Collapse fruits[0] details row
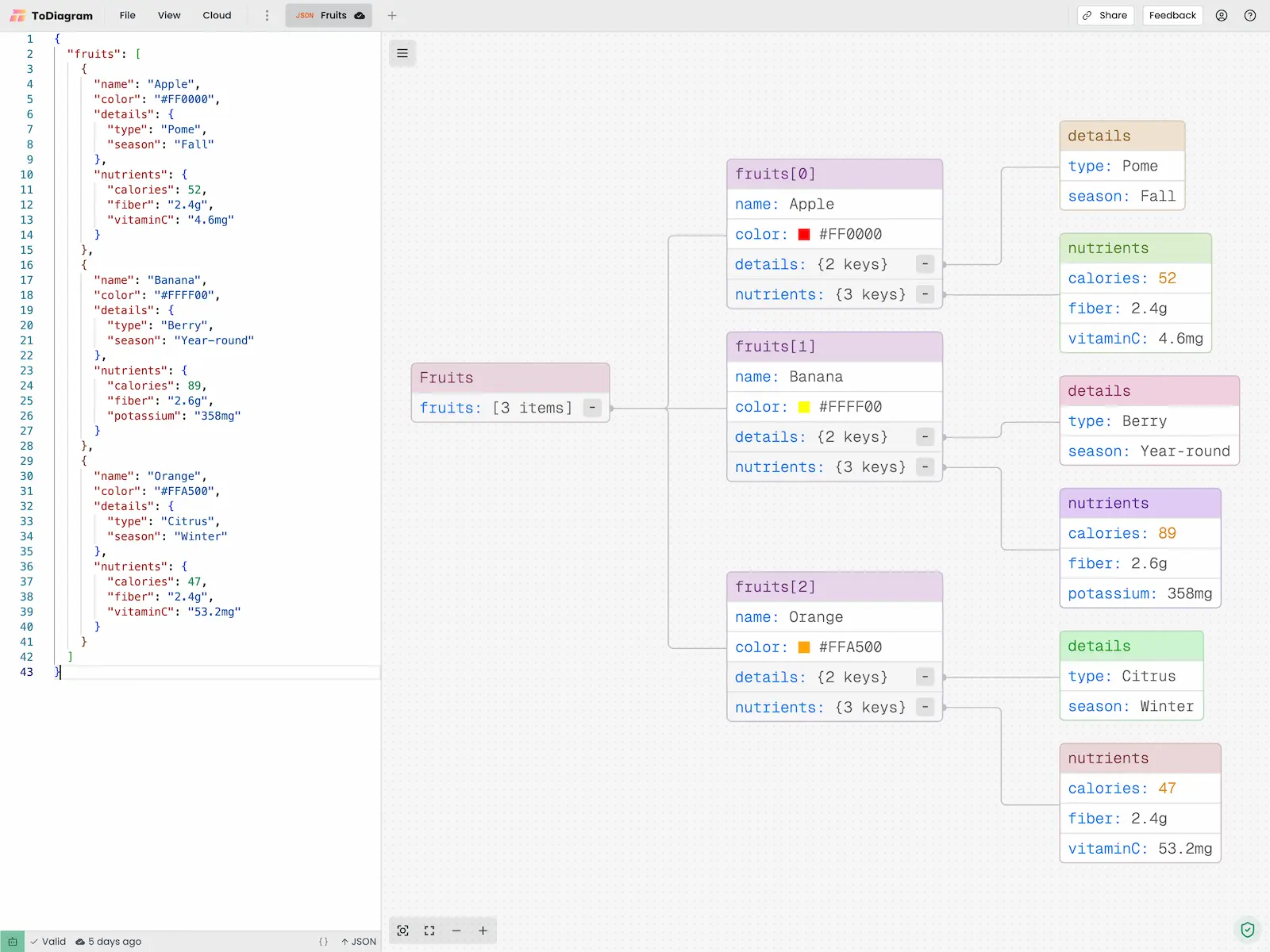This screenshot has width=1270, height=952. 925,264
